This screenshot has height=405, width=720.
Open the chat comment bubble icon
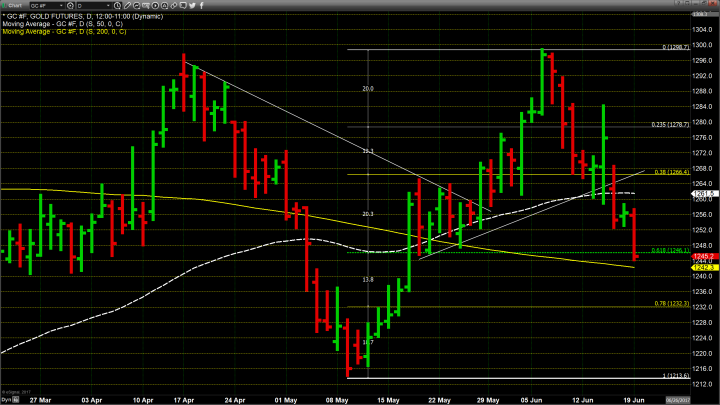tap(183, 6)
